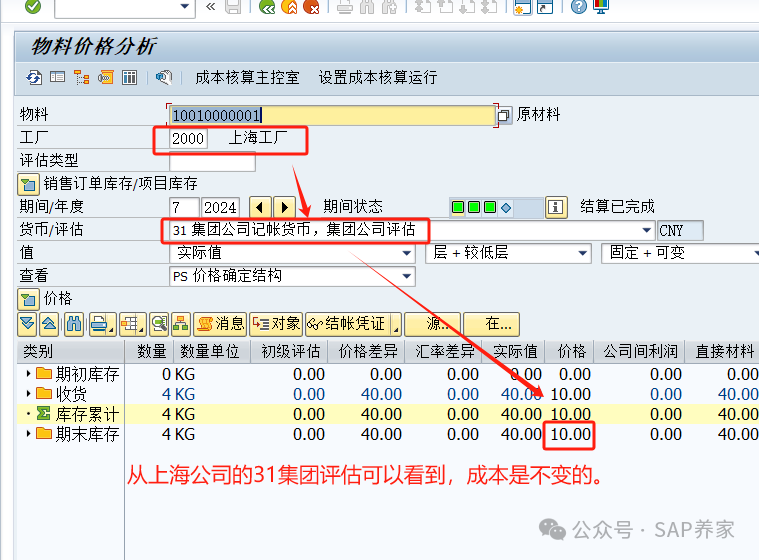Click the Expand subtree down-arrows icon
759x560 pixels.
tap(28, 324)
